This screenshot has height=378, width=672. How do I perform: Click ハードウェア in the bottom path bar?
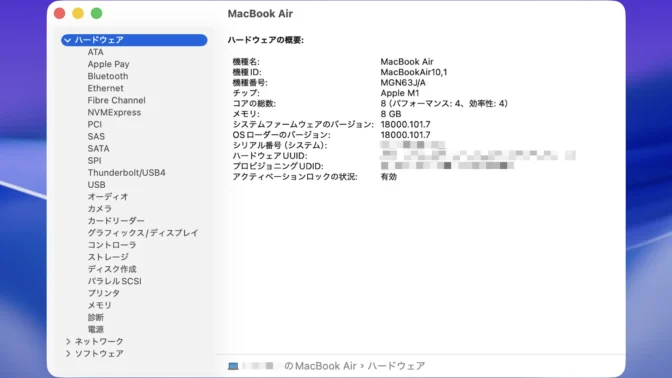tap(396, 366)
